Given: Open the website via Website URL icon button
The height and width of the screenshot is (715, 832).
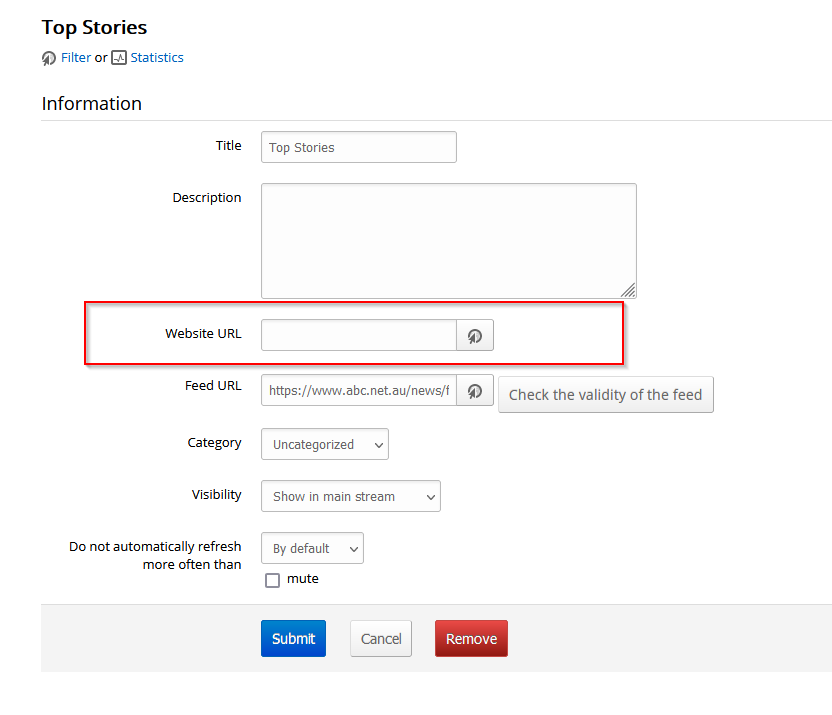Looking at the screenshot, I should tap(475, 336).
